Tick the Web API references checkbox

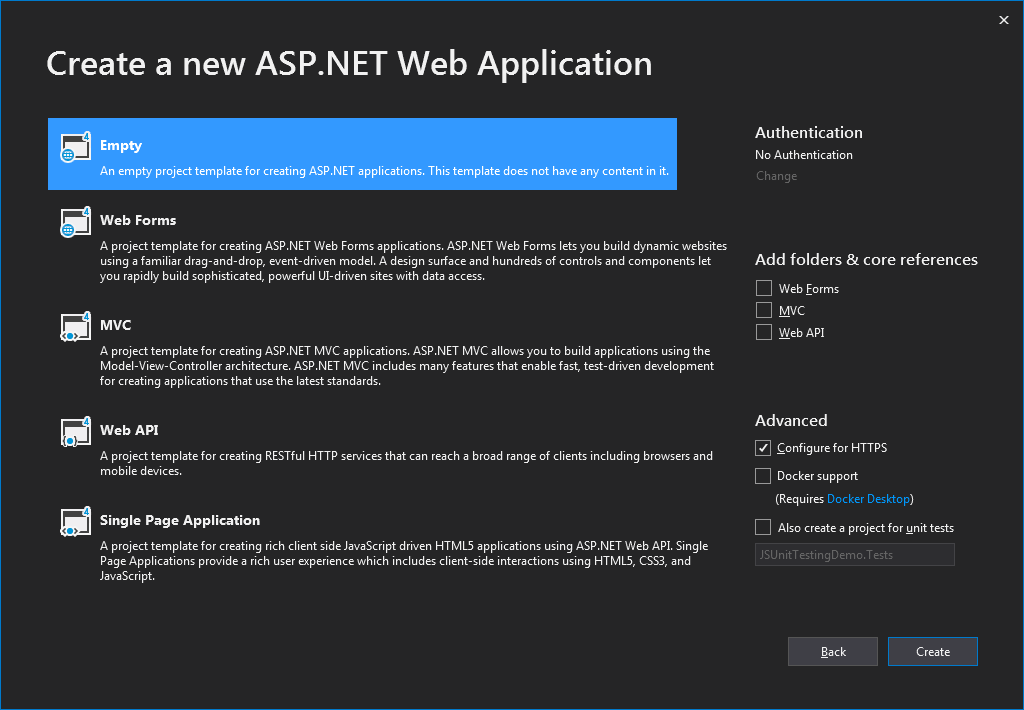click(763, 332)
